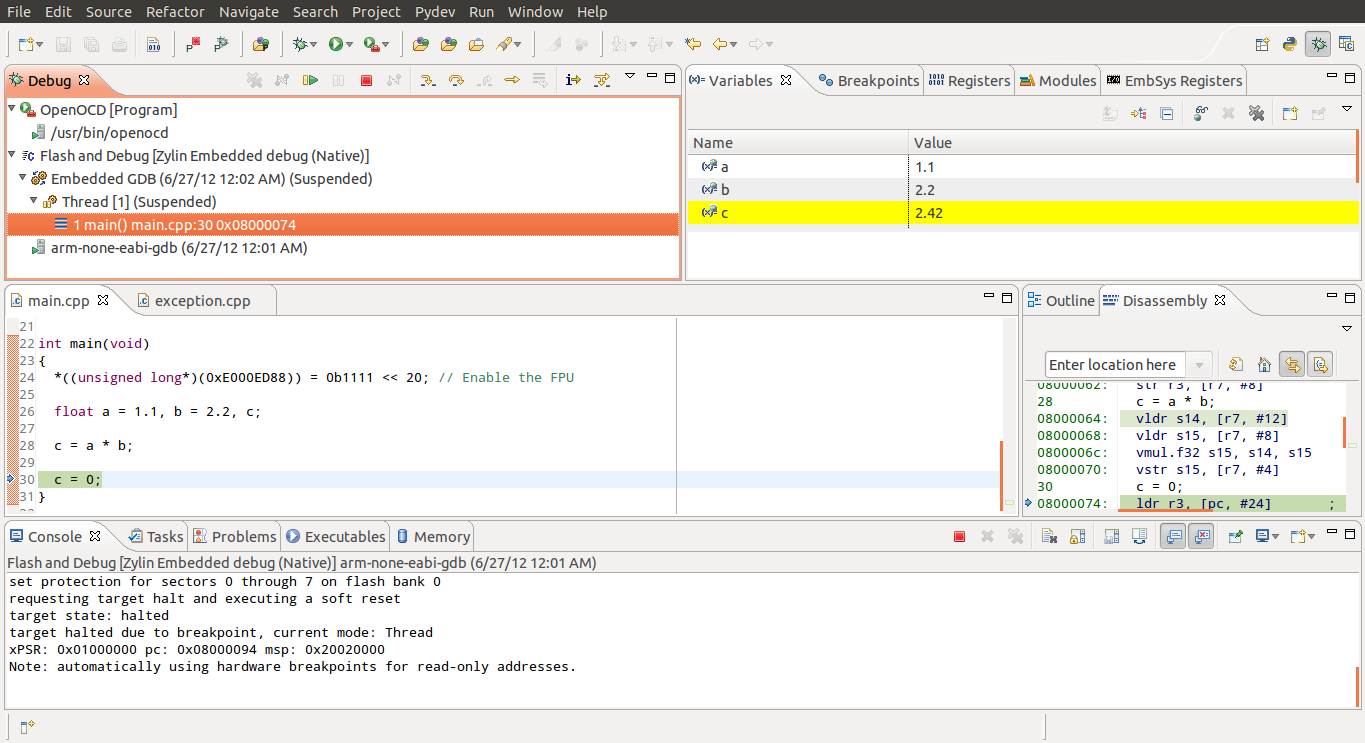Open the Run menu
This screenshot has height=743, width=1365.
coord(481,12)
